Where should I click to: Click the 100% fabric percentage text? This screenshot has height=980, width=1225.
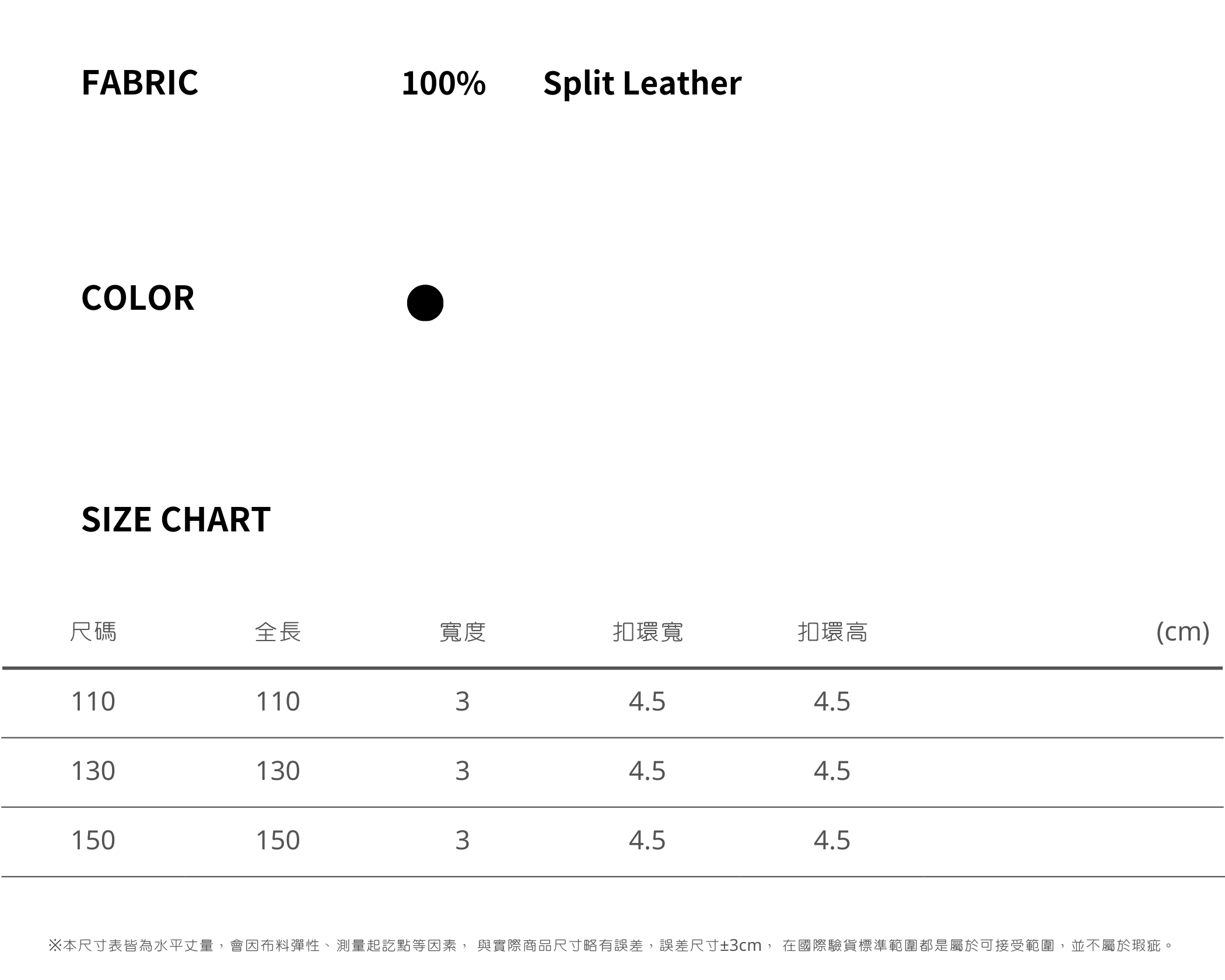(x=443, y=83)
